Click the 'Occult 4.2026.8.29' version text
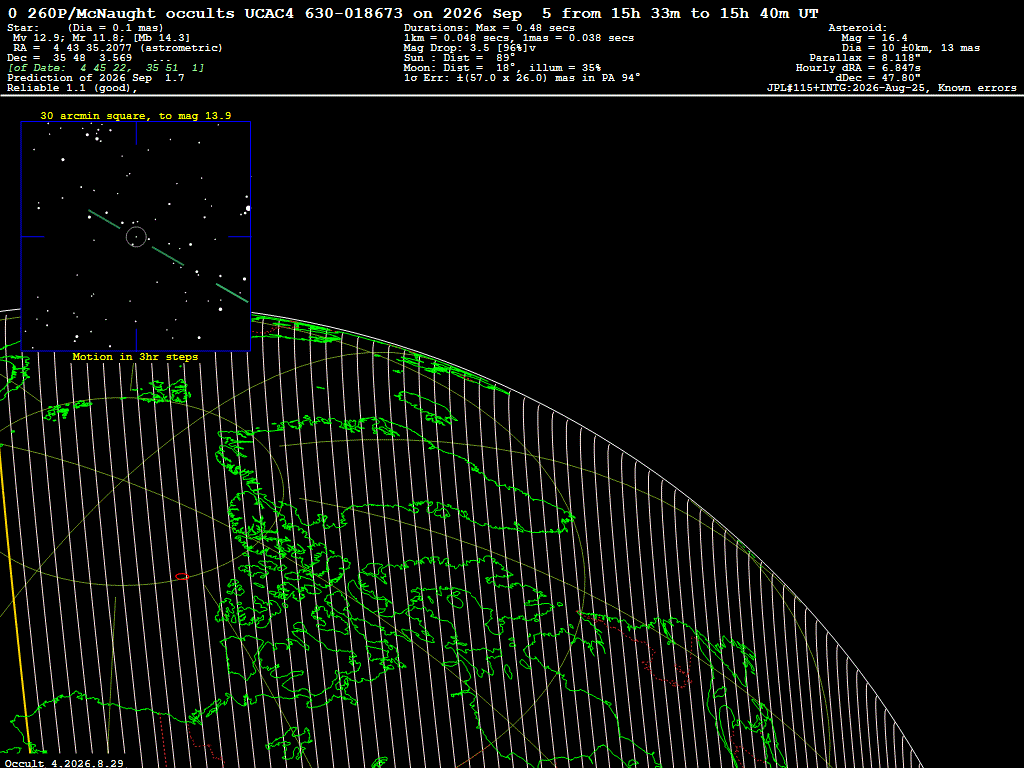 [x=64, y=763]
